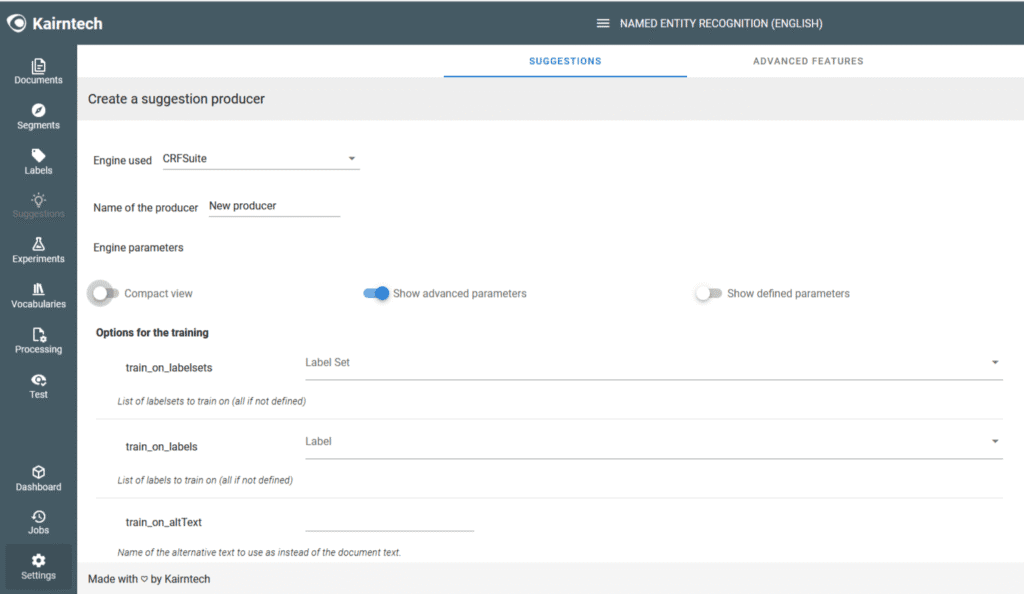The image size is (1024, 594).
Task: Enable the Compact view toggle
Action: pos(103,293)
